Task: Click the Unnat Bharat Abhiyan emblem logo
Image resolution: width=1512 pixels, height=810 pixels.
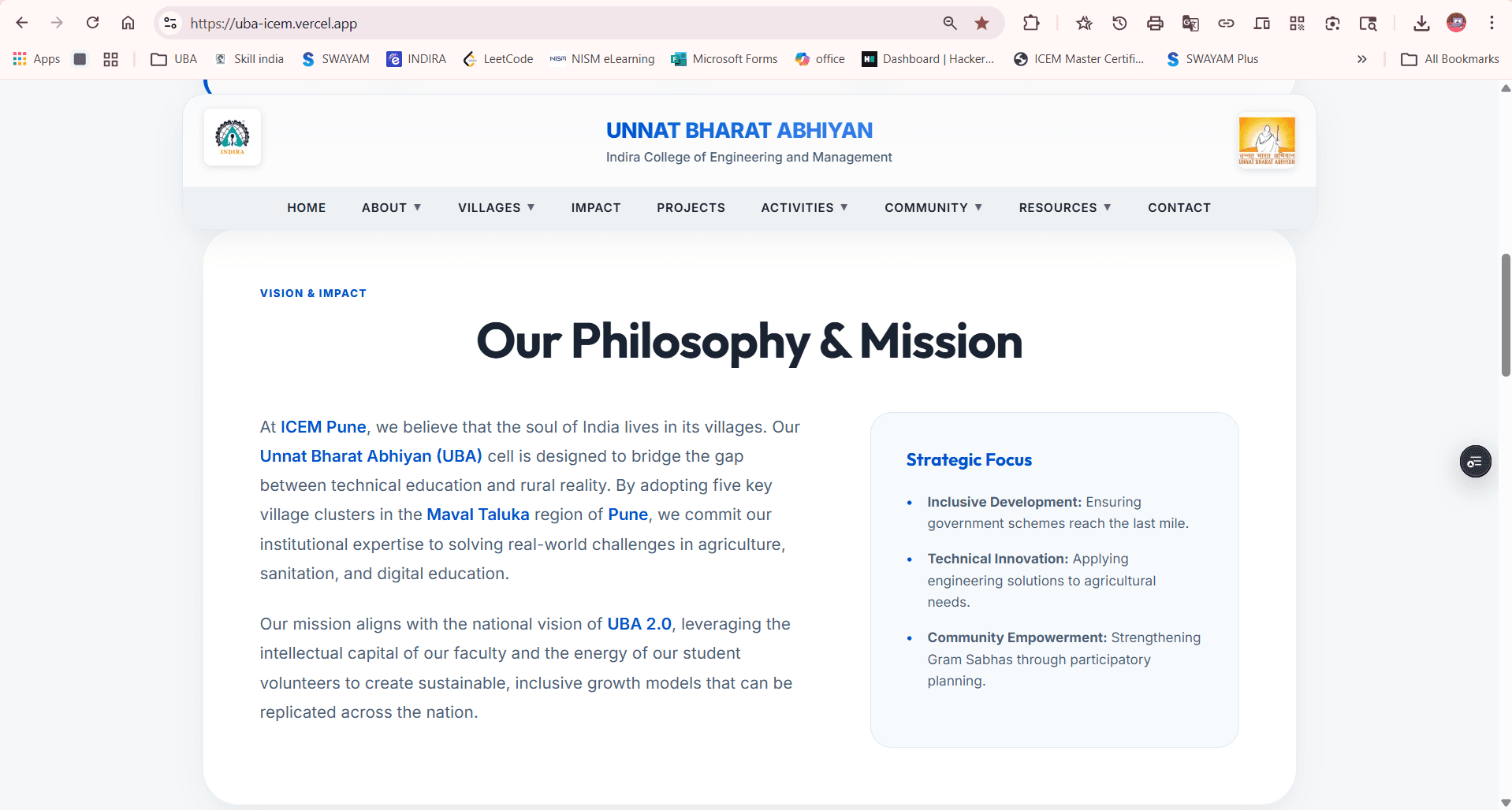Action: pos(1267,141)
